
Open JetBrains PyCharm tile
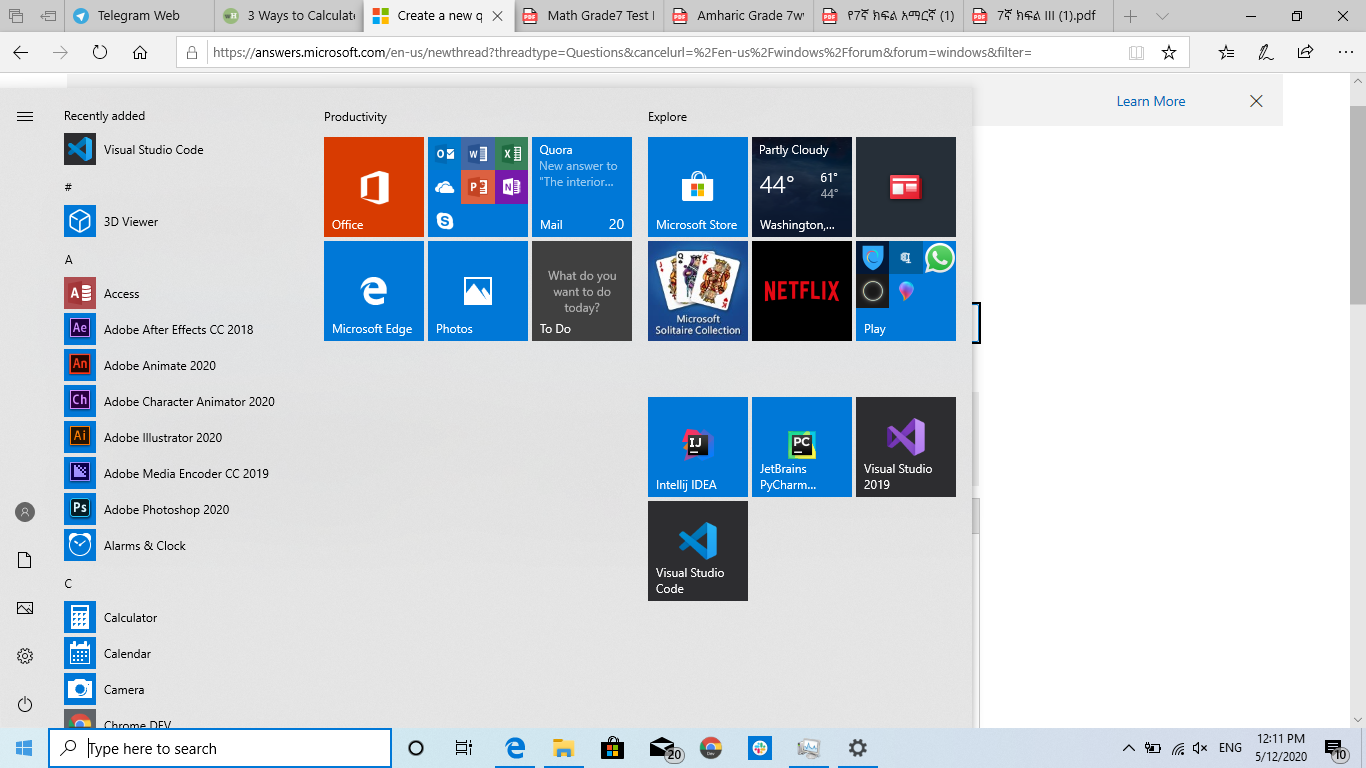point(802,447)
